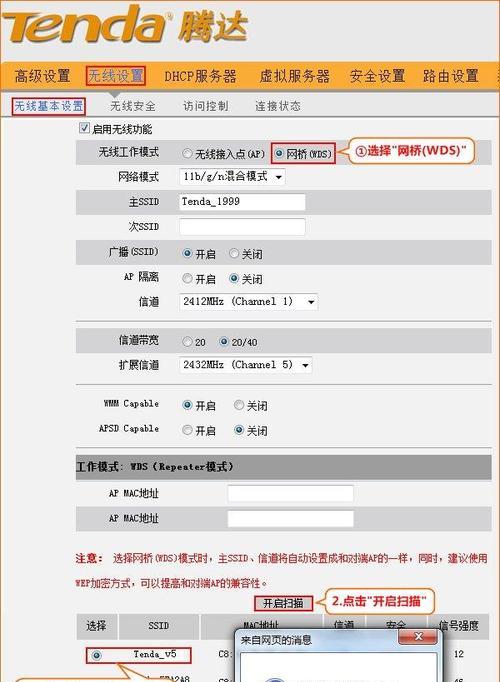Select 无线接入点(AP) work mode radio
The height and width of the screenshot is (682, 500).
tap(187, 154)
